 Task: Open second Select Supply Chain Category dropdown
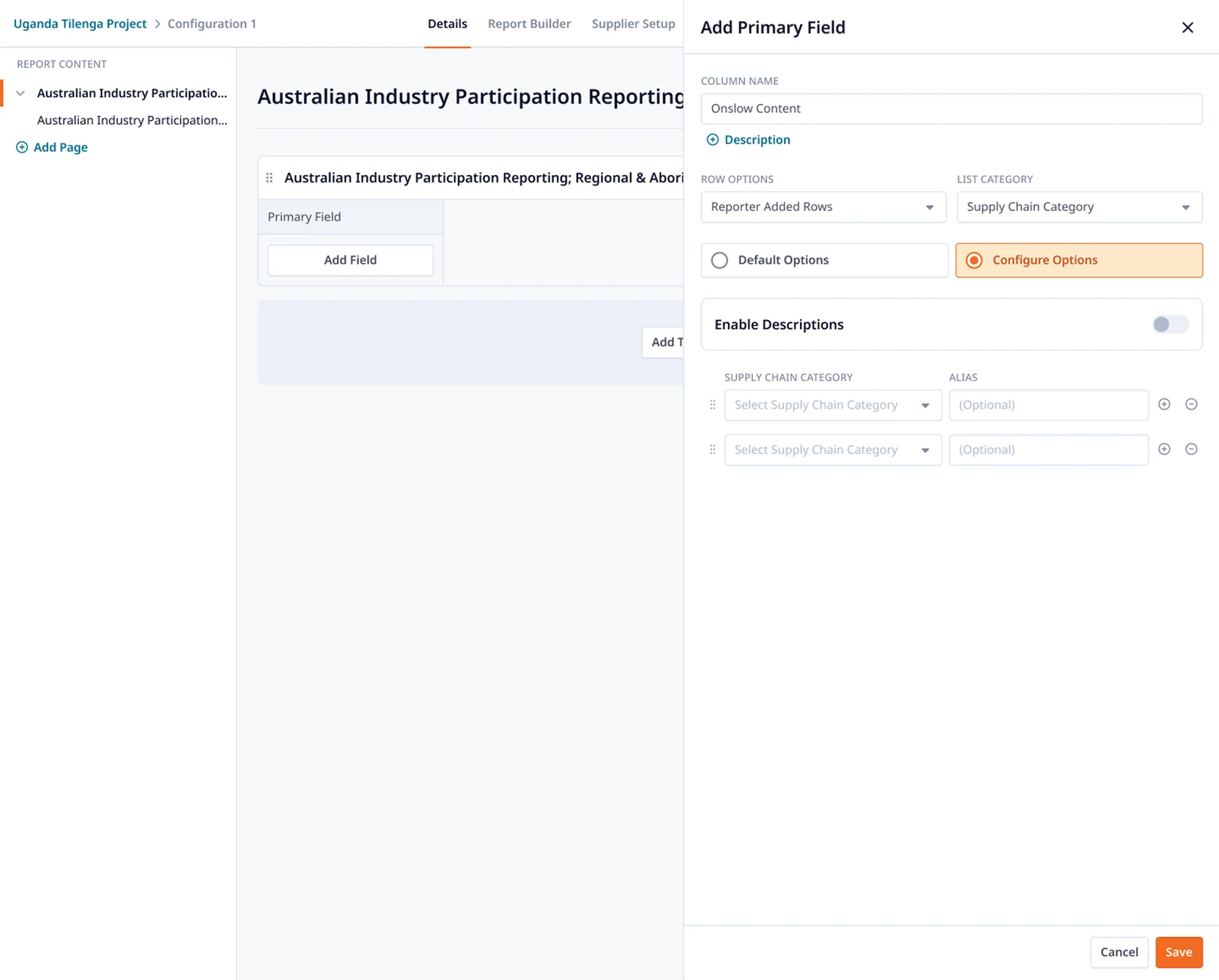(x=833, y=450)
